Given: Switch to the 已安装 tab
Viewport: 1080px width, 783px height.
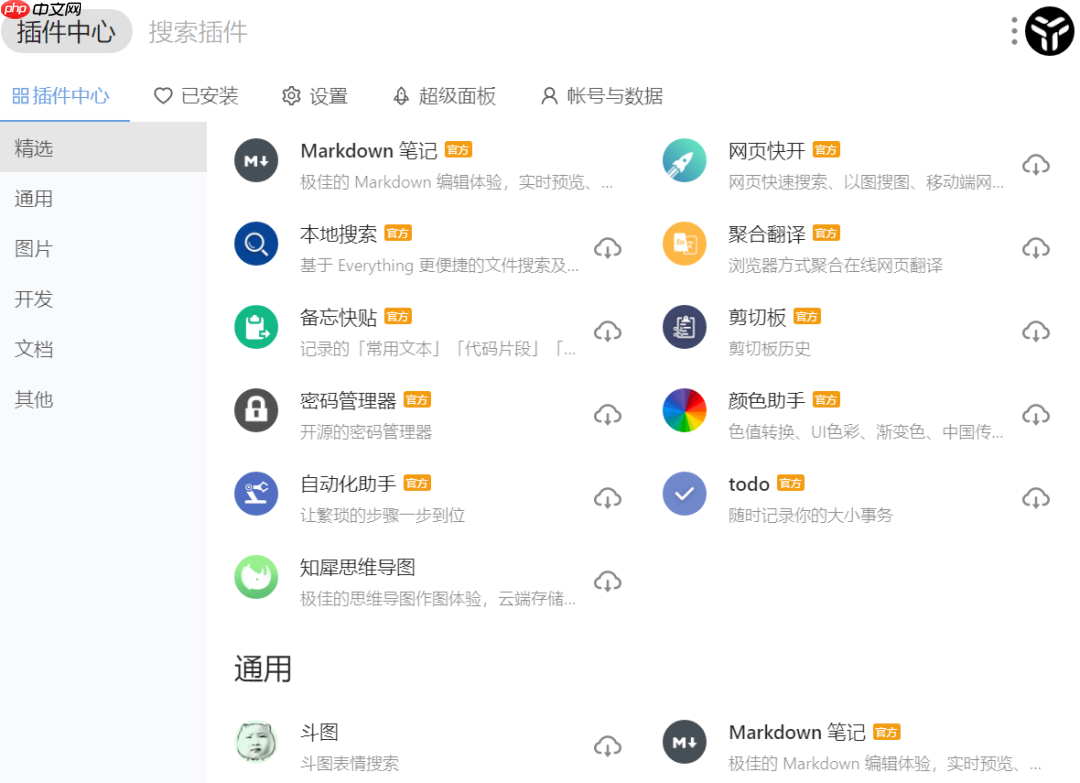Looking at the screenshot, I should point(196,96).
